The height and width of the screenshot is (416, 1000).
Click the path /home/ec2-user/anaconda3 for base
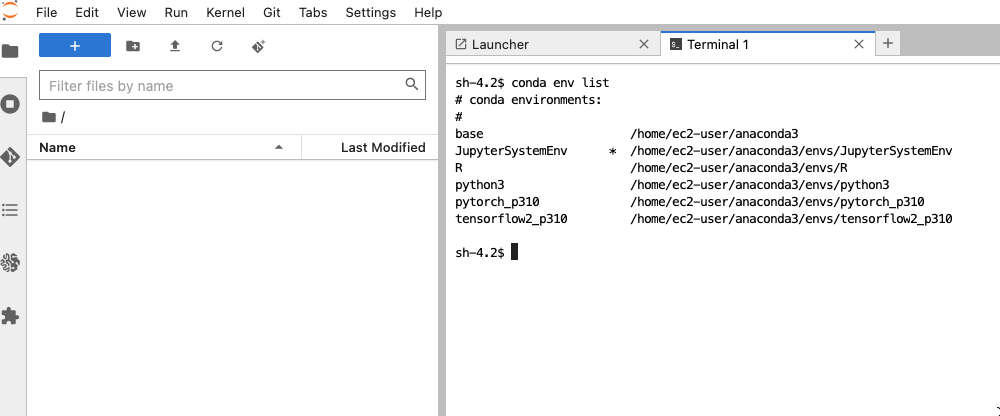click(x=714, y=134)
